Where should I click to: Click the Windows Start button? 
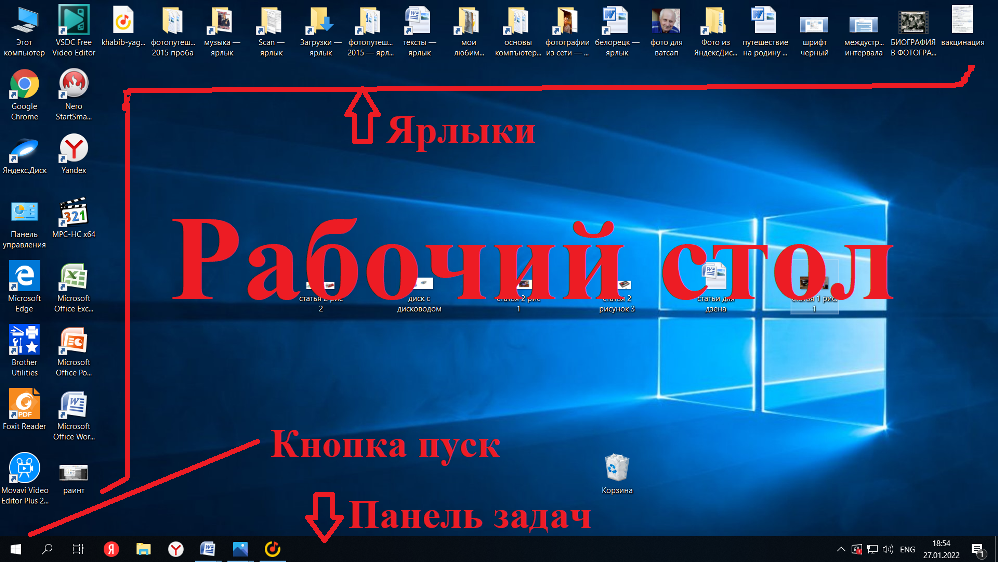pos(15,549)
